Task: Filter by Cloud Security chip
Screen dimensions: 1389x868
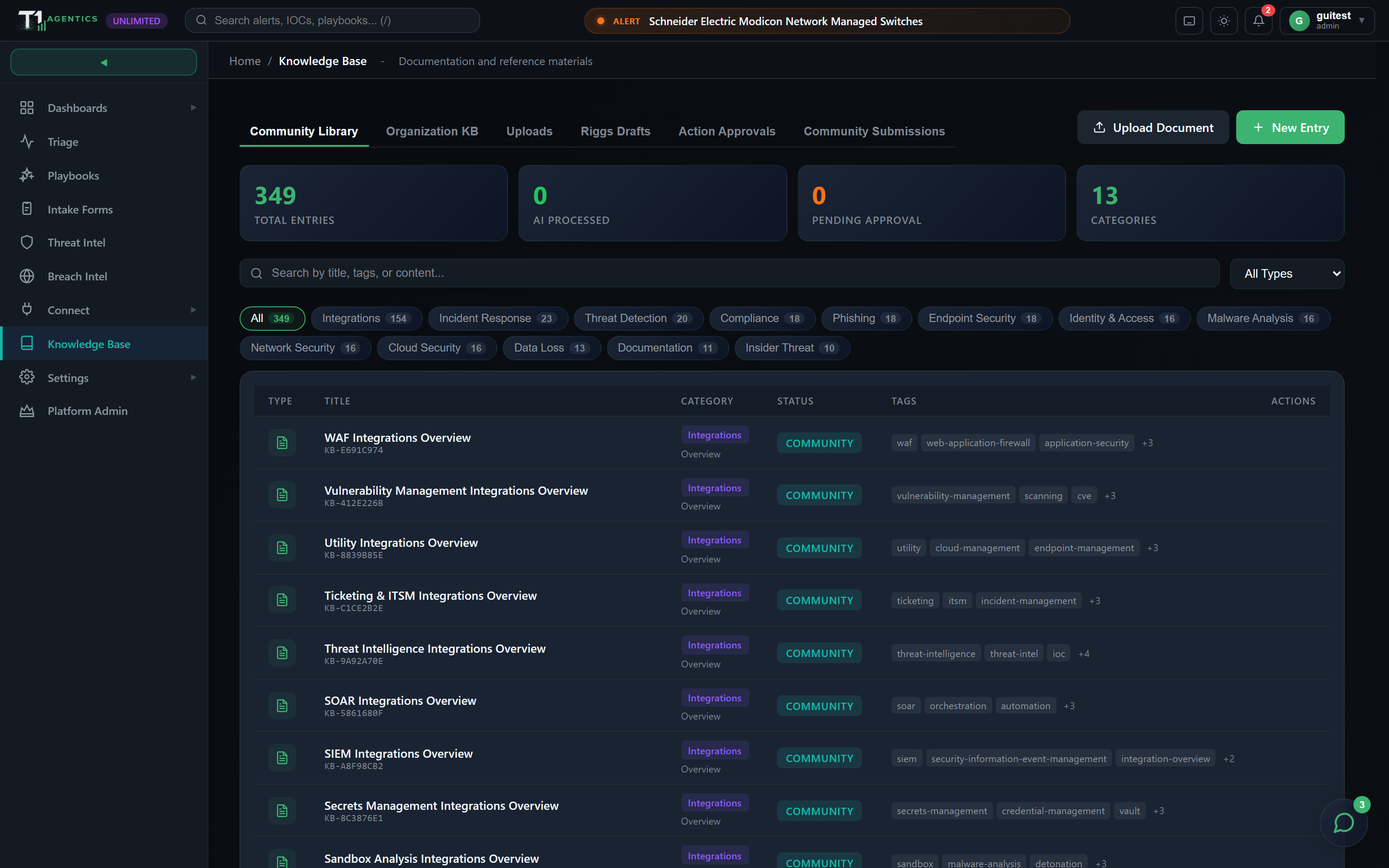Action: [436, 348]
